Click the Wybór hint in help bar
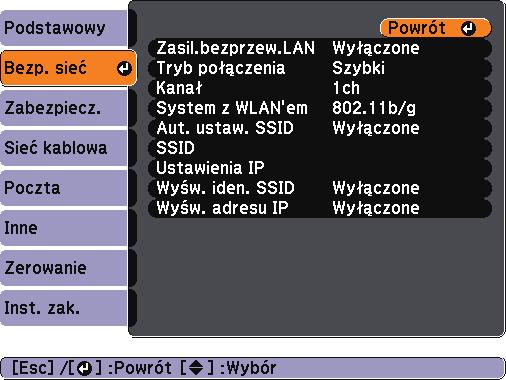Screen dimensions: 506x380 point(252,368)
